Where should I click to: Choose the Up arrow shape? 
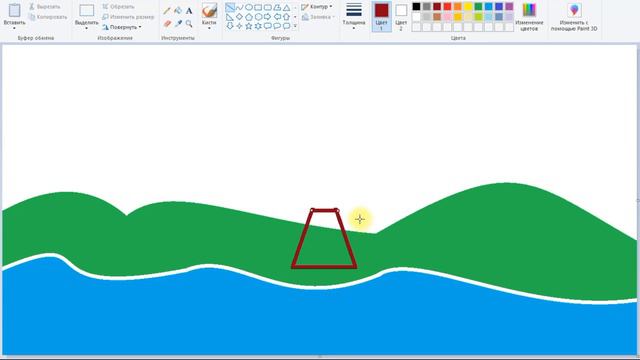pos(287,17)
